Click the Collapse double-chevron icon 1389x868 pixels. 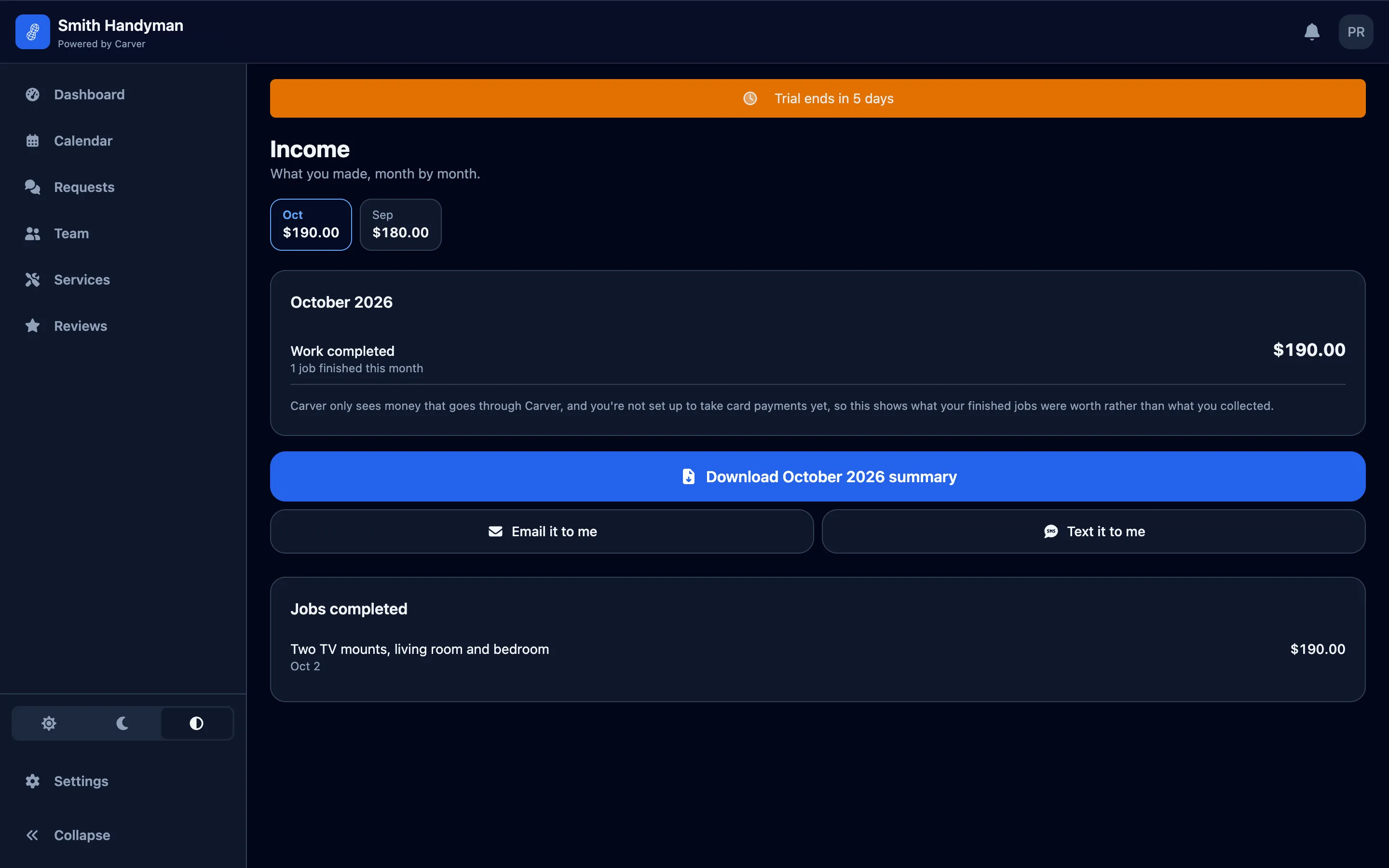click(33, 835)
